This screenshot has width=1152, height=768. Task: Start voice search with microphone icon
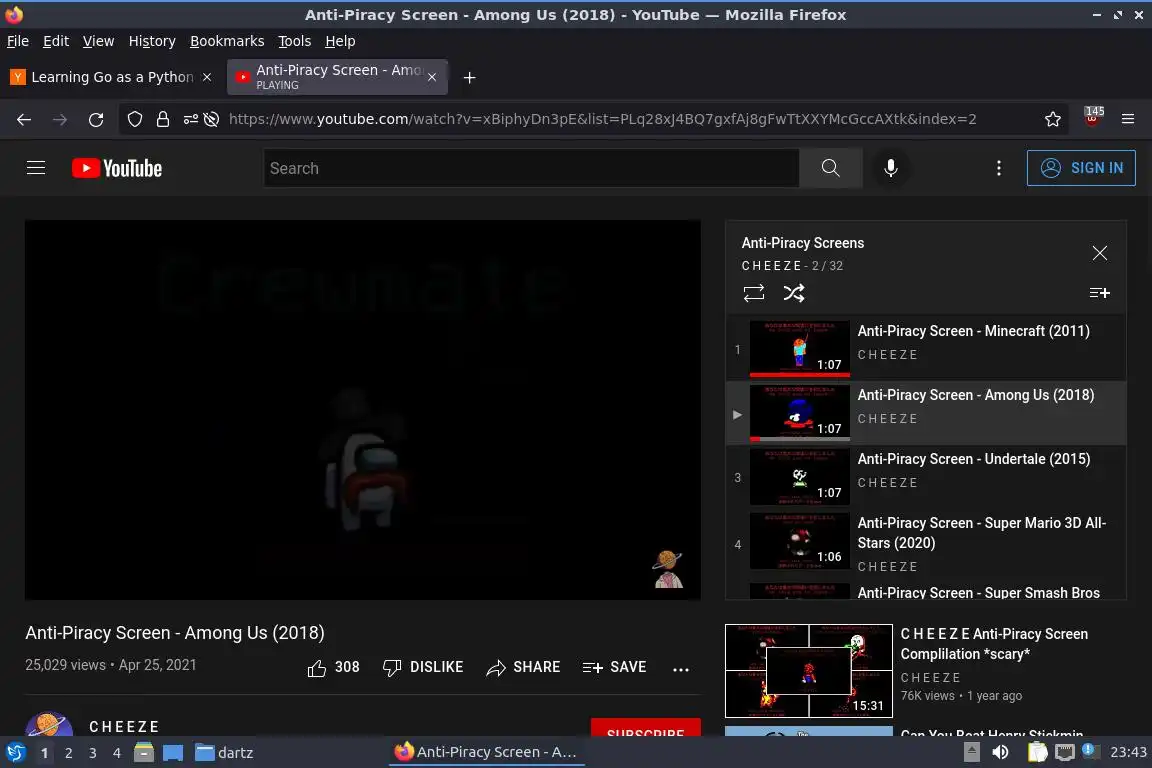coord(890,168)
